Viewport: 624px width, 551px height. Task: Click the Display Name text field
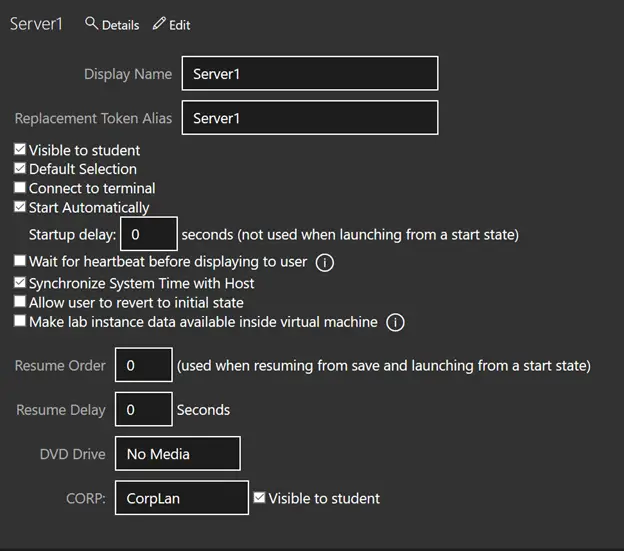tap(310, 74)
